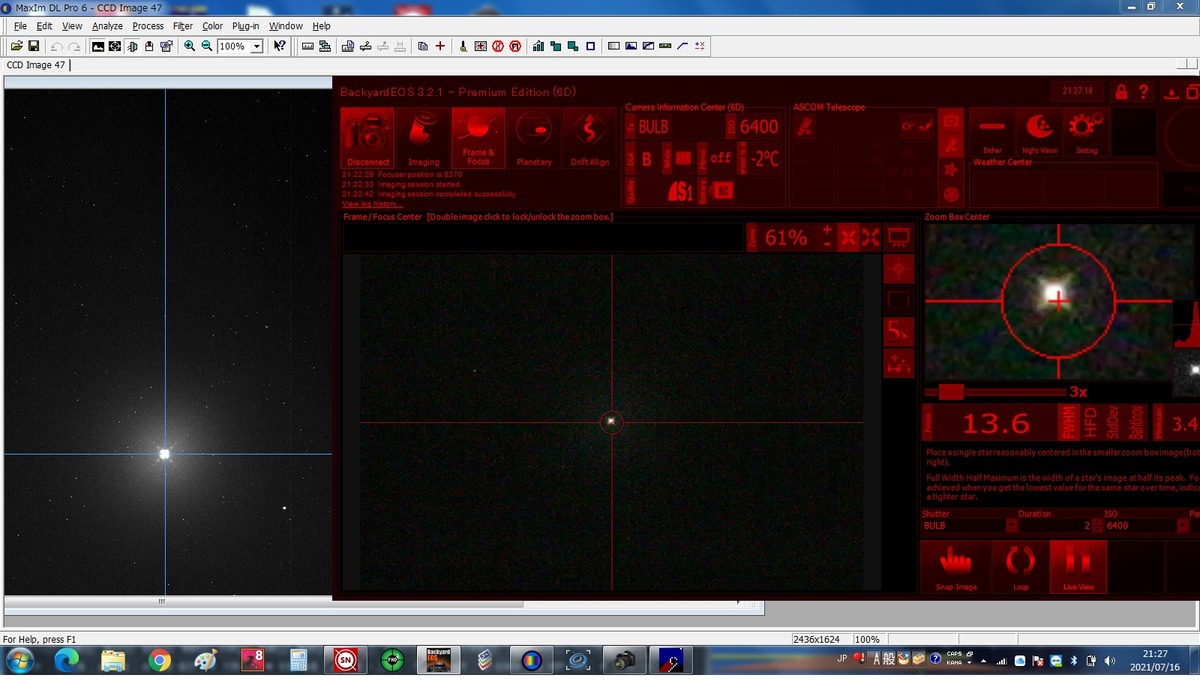The width and height of the screenshot is (1200, 681).
Task: Click the Loop button
Action: tap(1020, 566)
